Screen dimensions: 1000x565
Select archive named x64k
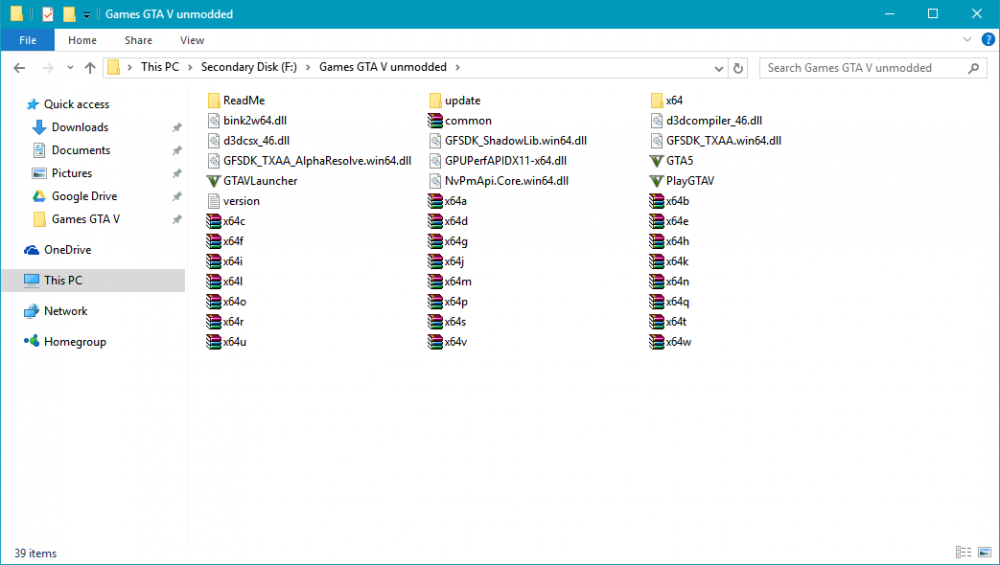coord(677,261)
